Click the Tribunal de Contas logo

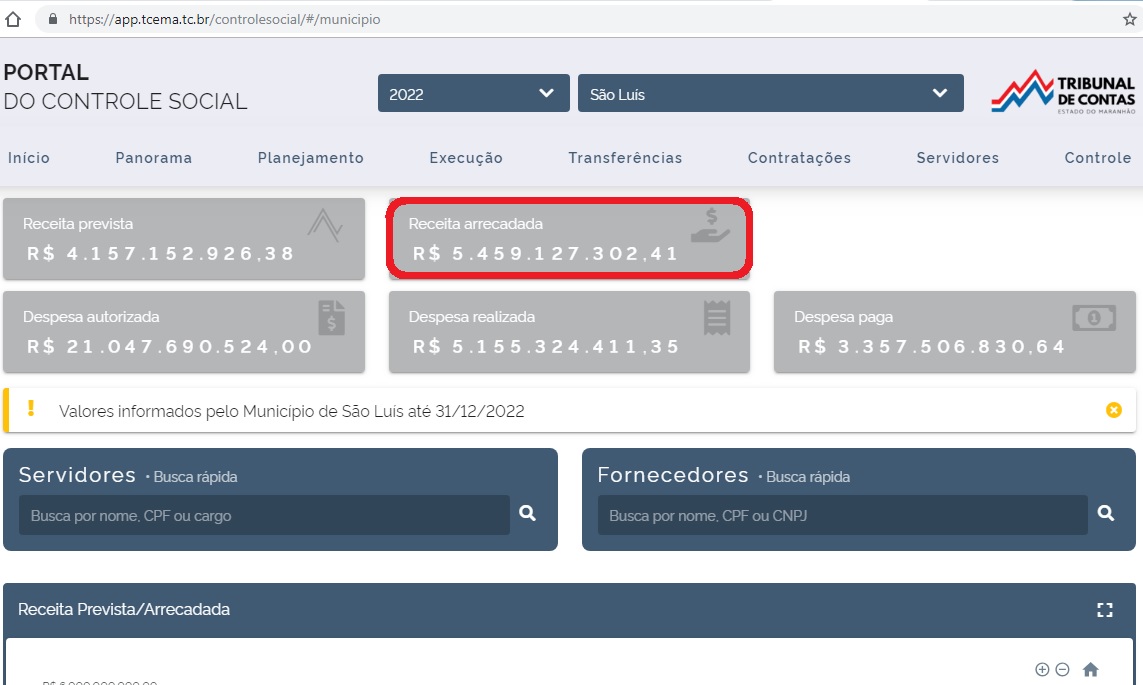1063,92
